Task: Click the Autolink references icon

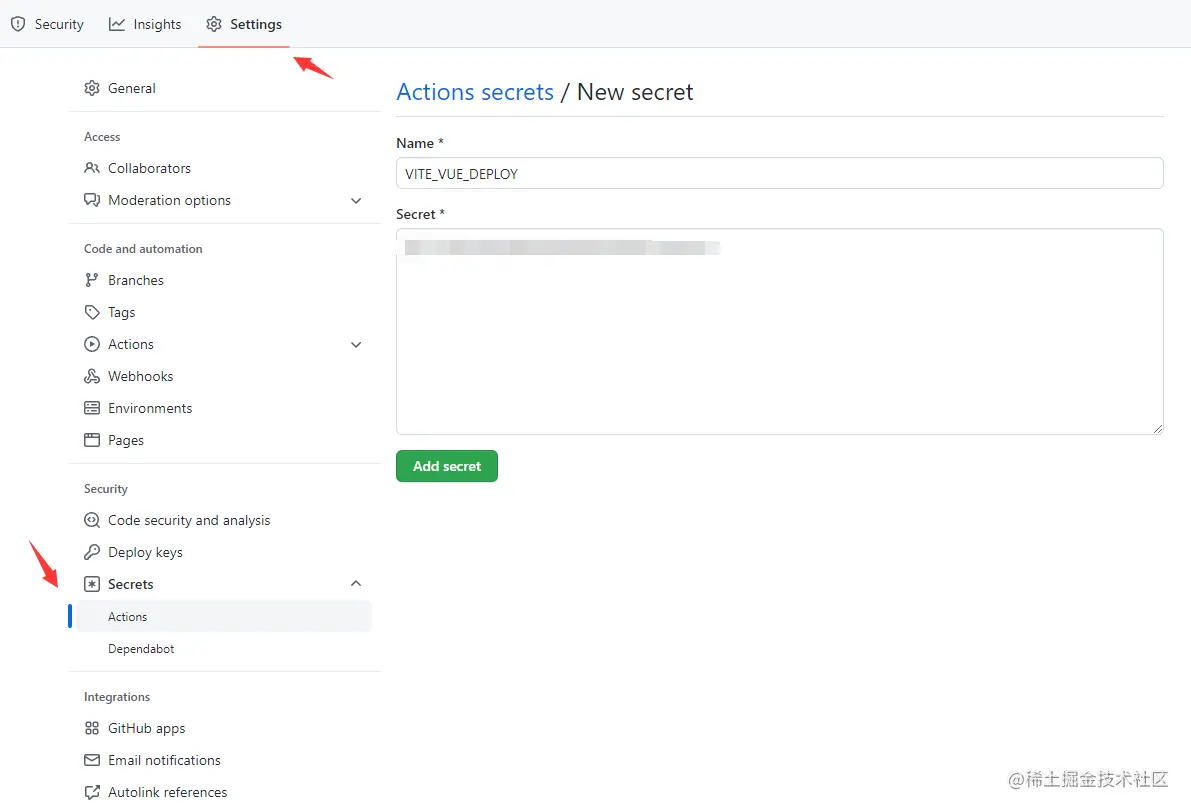Action: point(92,792)
